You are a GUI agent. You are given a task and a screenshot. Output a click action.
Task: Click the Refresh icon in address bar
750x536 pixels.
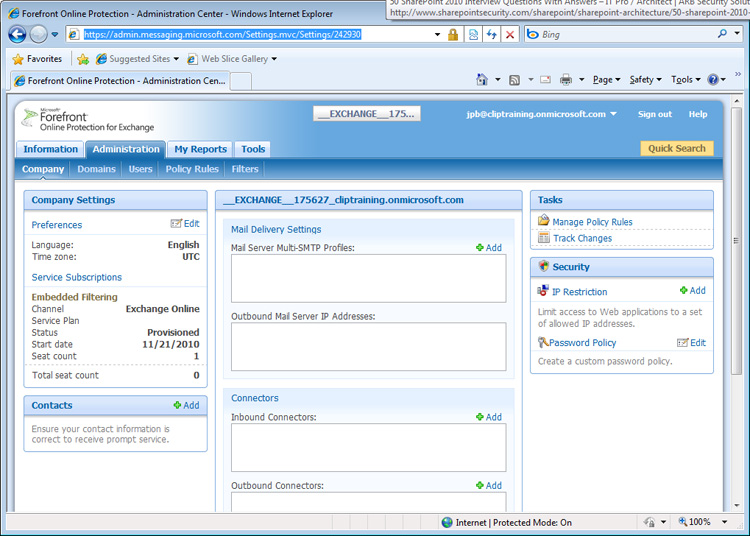click(491, 34)
